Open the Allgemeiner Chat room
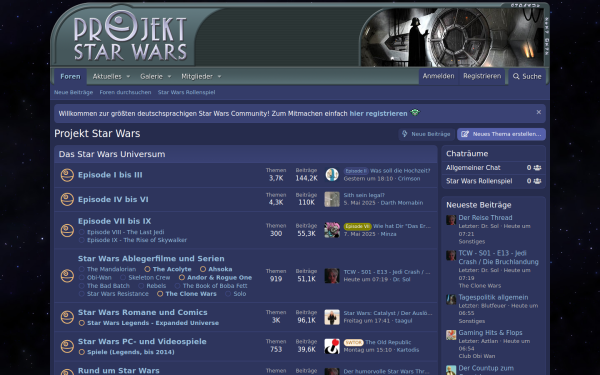The height and width of the screenshot is (375, 600). click(473, 168)
